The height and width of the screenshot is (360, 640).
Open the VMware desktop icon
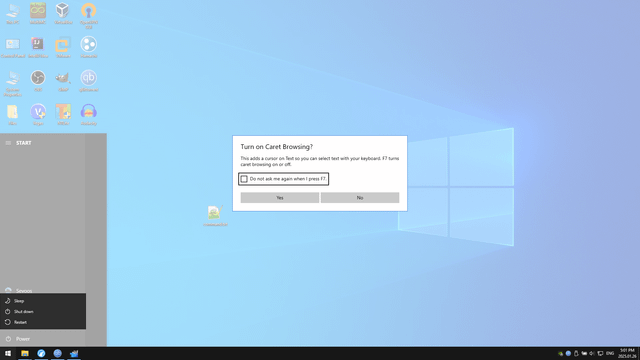point(63,48)
